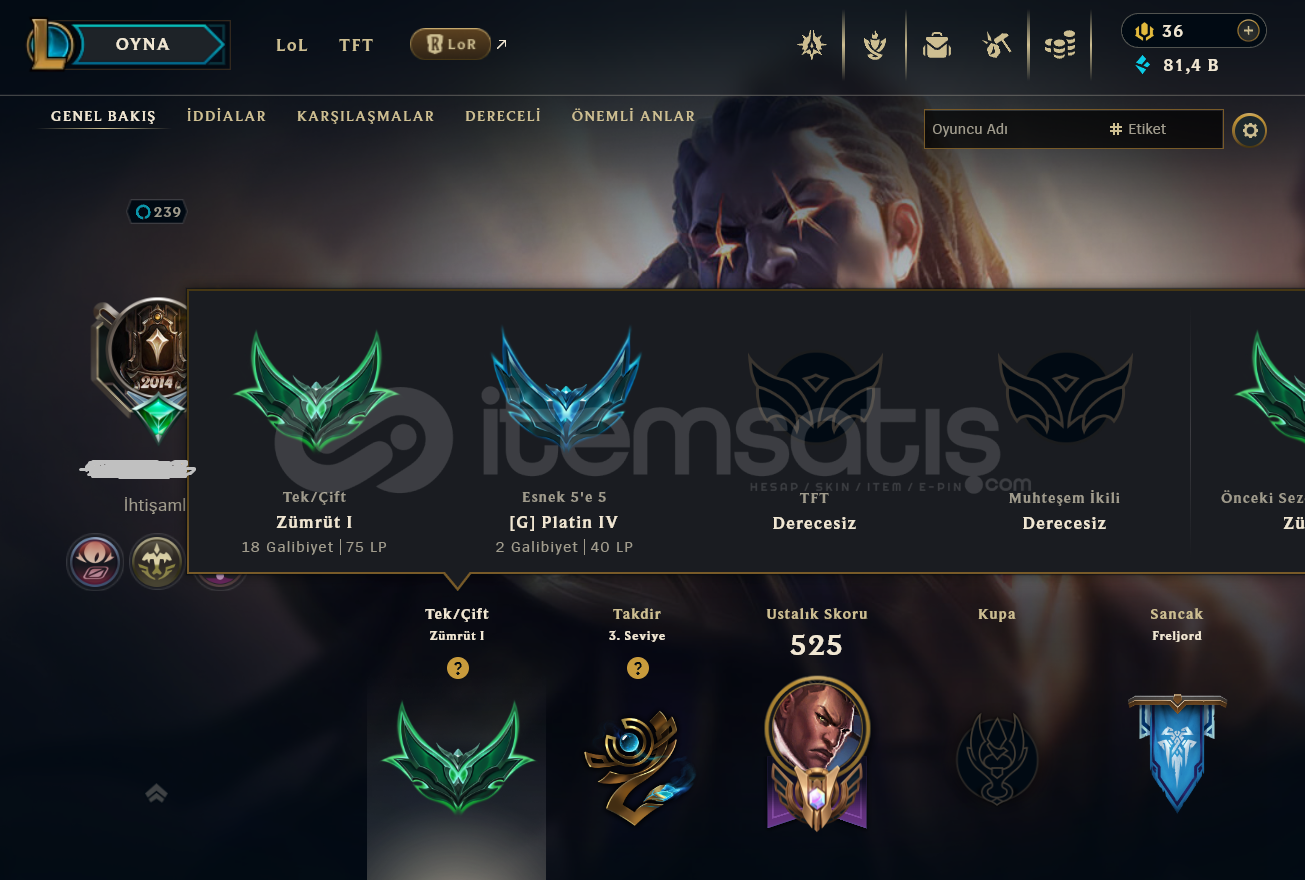The image size is (1305, 880).
Task: Open the Store coins icon
Action: pos(1060,45)
